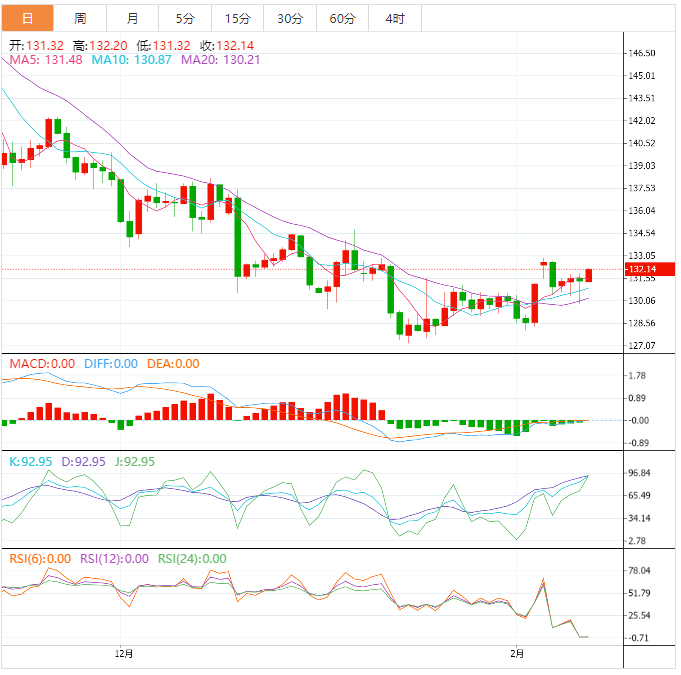Click the K:92.95 KDJ label

[31, 462]
